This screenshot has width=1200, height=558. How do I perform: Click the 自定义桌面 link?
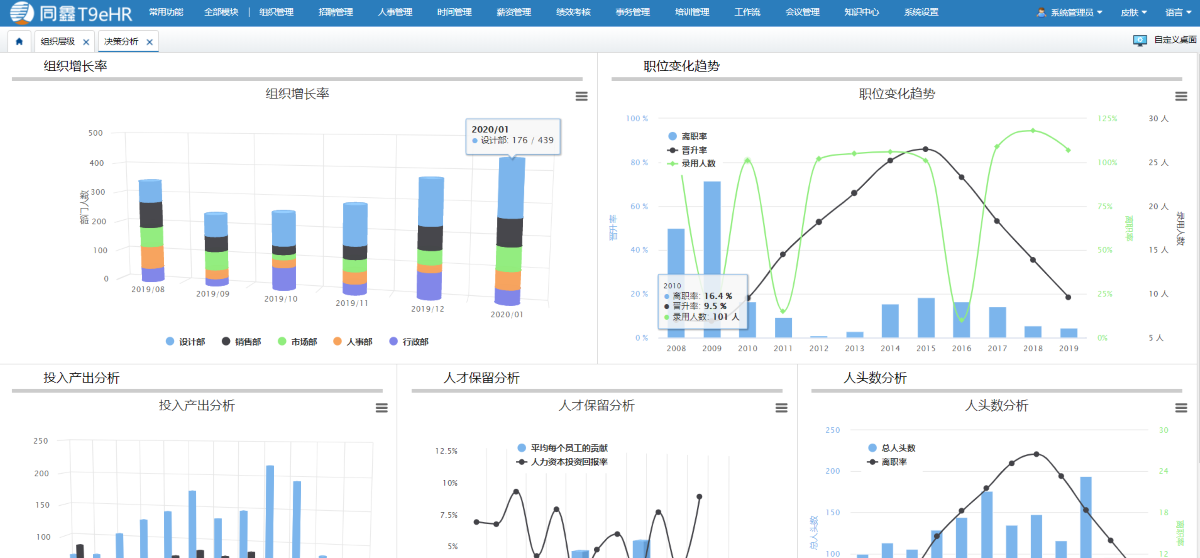coord(1174,41)
